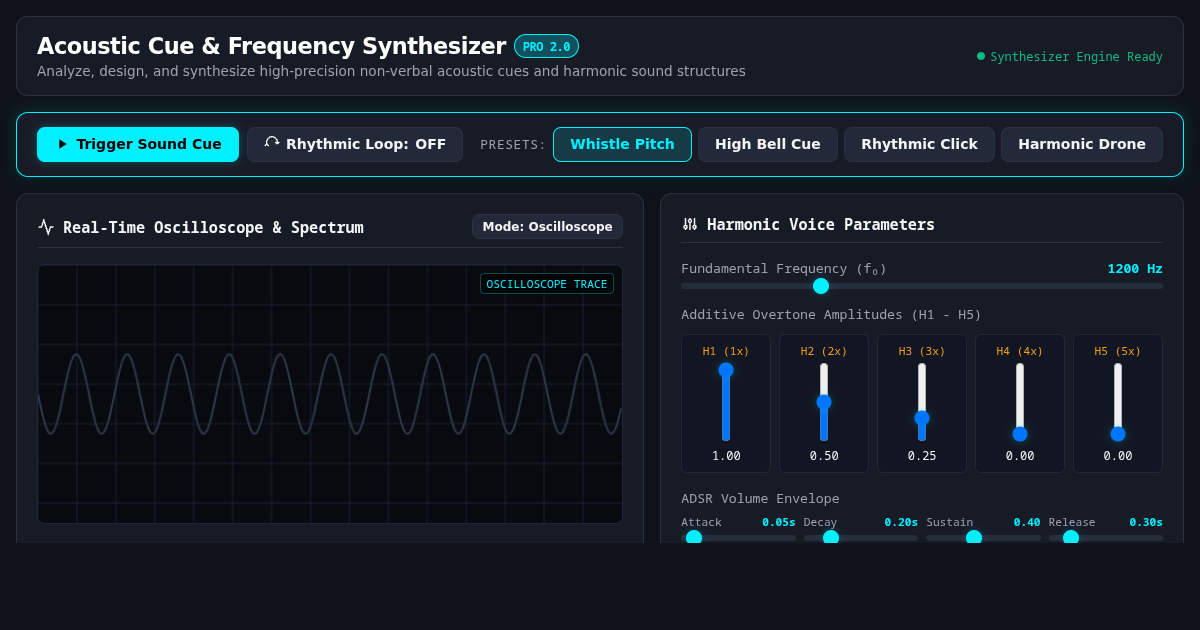Click the 1200 Hz frequency value

coord(1135,269)
